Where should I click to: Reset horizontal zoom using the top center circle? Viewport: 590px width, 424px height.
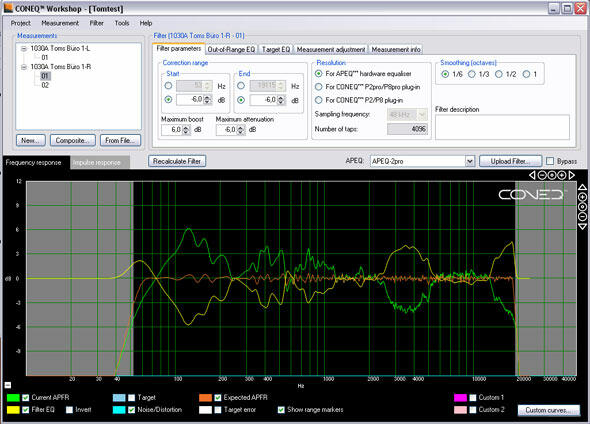click(552, 175)
